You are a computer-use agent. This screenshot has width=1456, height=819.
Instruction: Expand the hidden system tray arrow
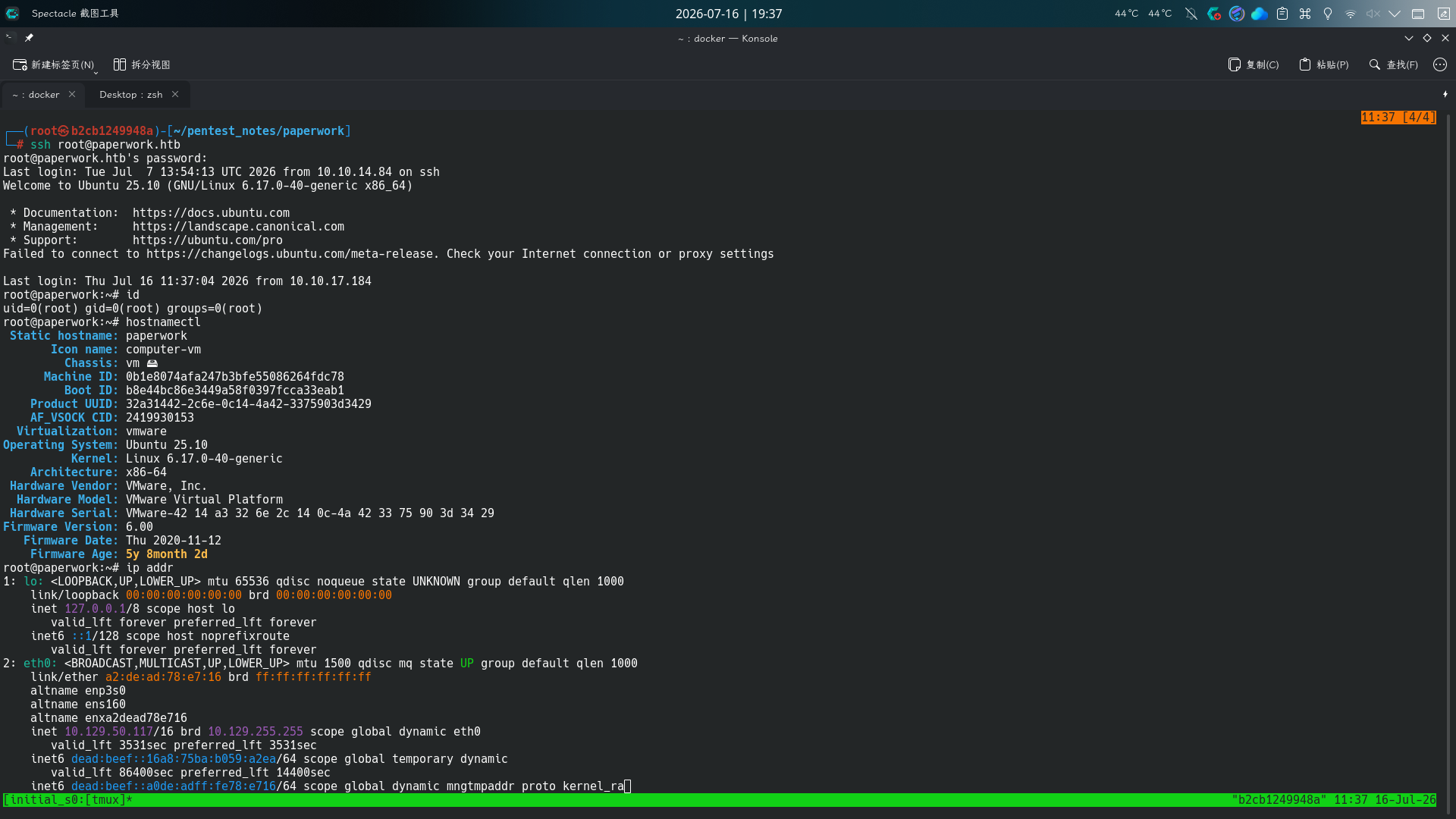point(1395,14)
